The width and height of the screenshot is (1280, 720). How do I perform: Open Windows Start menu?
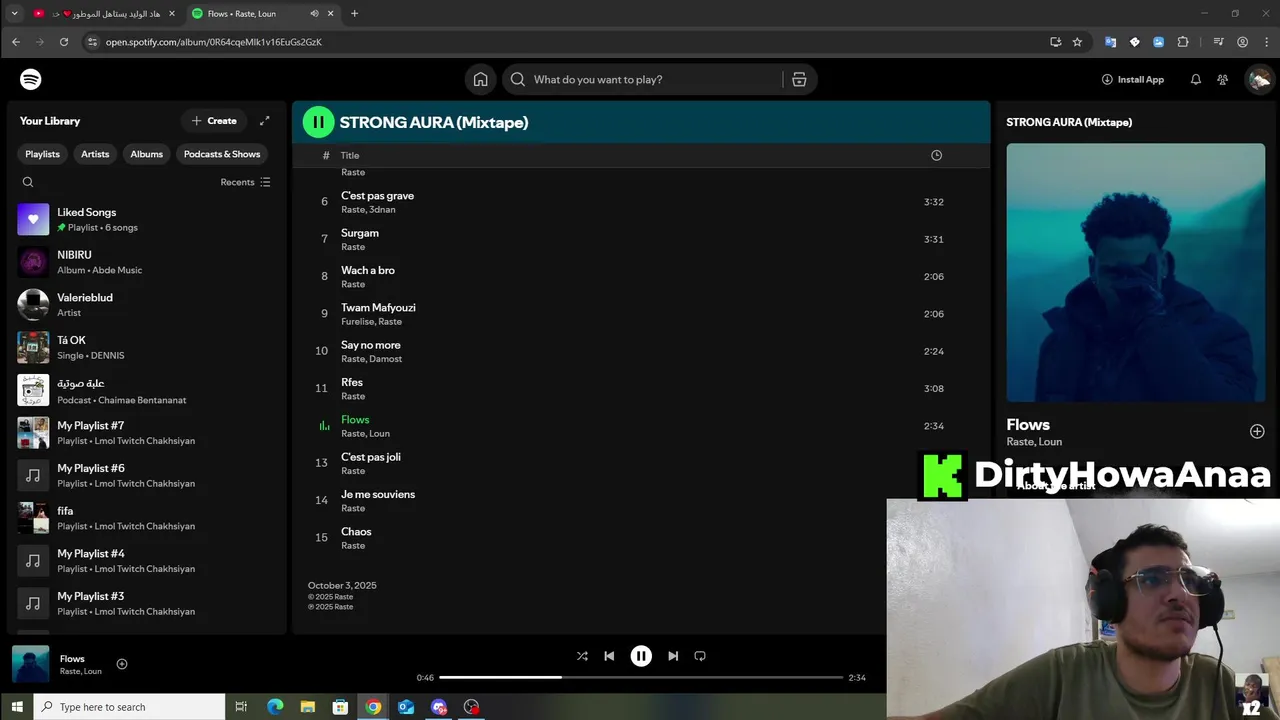pyautogui.click(x=17, y=707)
